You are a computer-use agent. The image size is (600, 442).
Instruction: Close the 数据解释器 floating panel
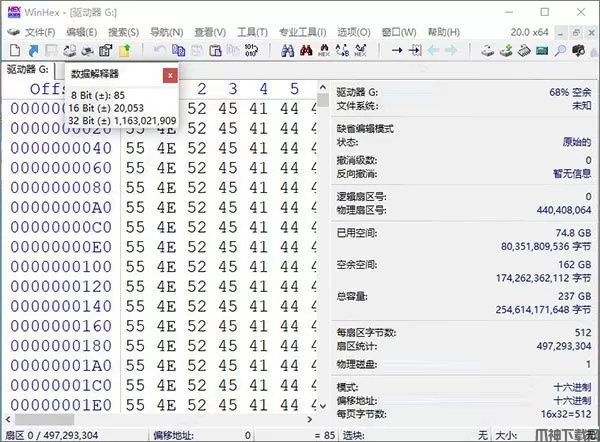[169, 74]
